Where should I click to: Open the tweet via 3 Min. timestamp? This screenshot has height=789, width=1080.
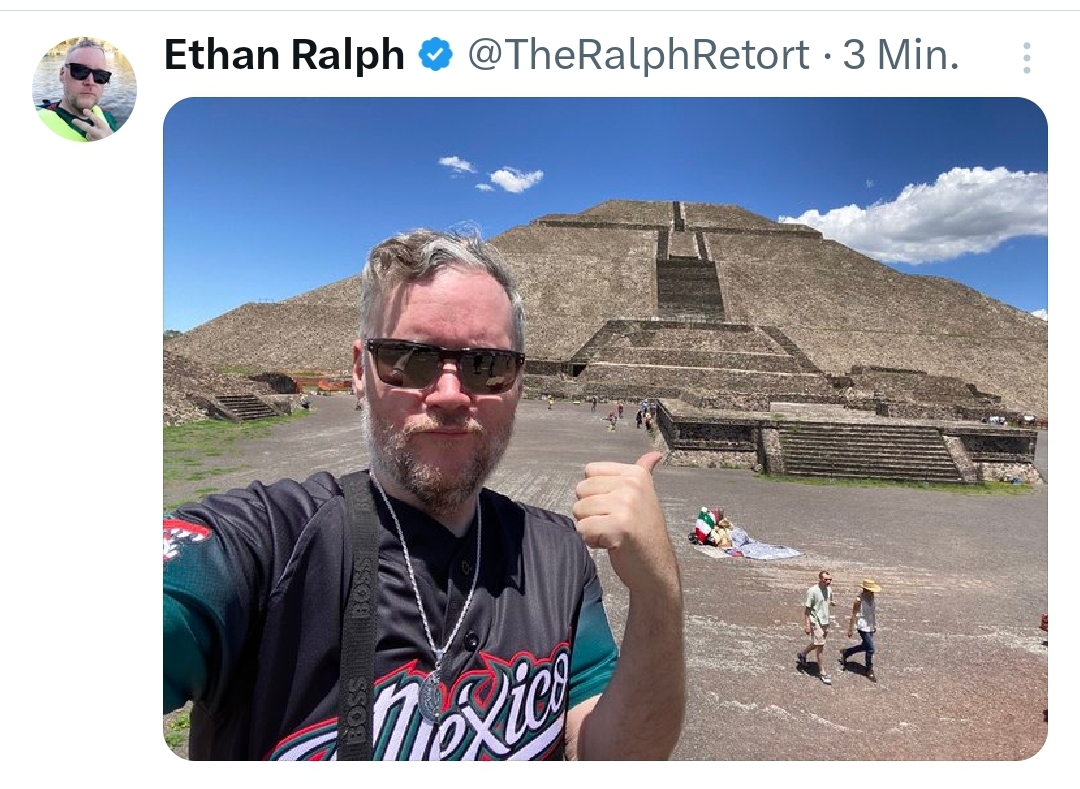(x=901, y=55)
